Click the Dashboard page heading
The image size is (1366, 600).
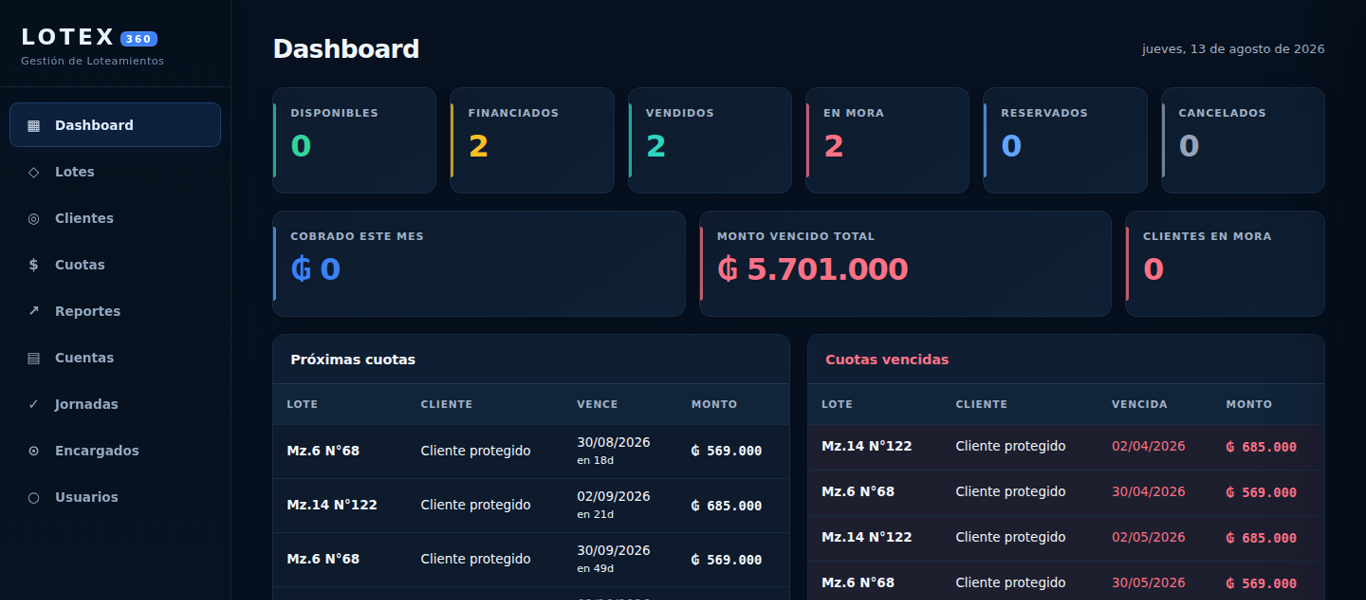coord(346,49)
